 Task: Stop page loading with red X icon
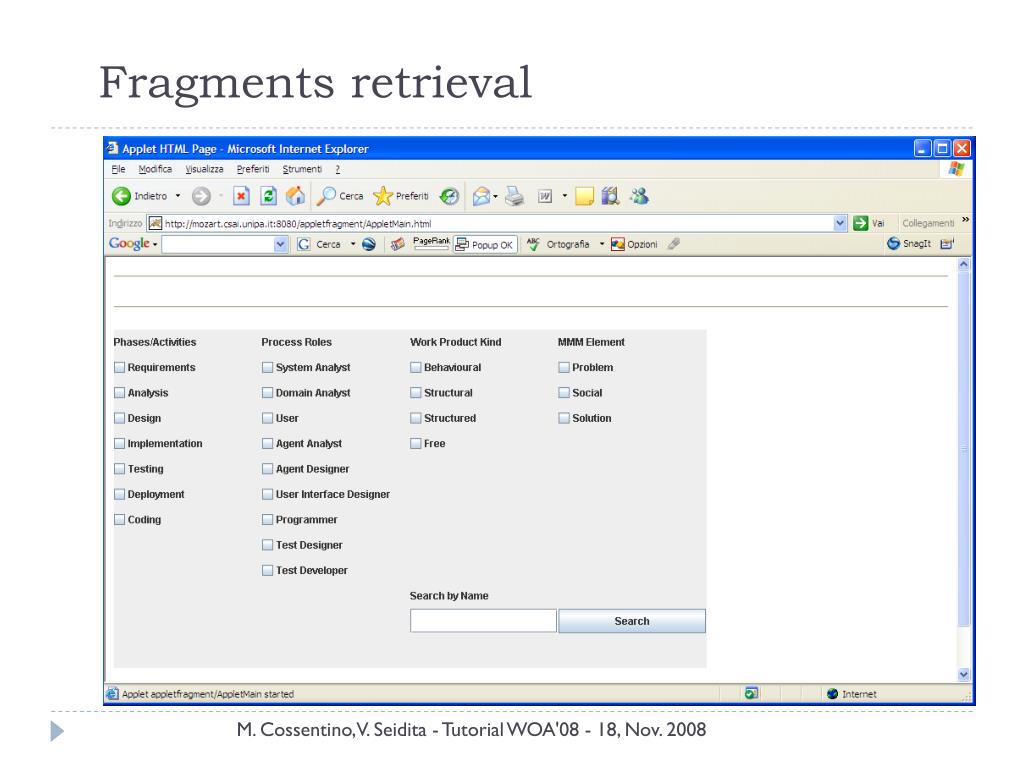[x=241, y=196]
